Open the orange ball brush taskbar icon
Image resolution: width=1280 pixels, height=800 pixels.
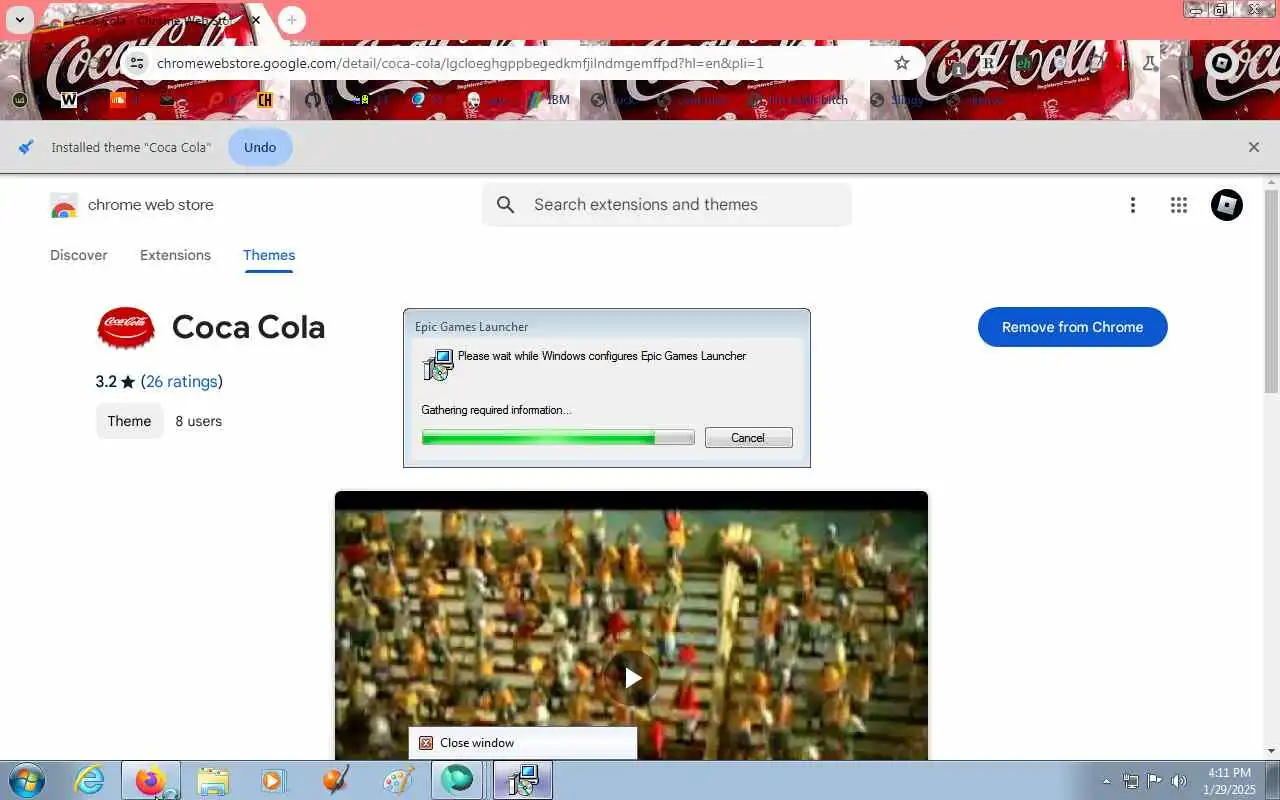336,780
